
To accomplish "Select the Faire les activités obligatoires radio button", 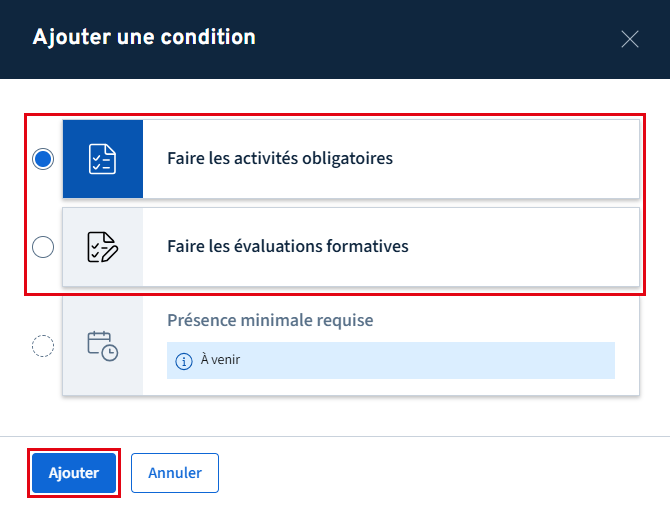I will click(x=43, y=159).
